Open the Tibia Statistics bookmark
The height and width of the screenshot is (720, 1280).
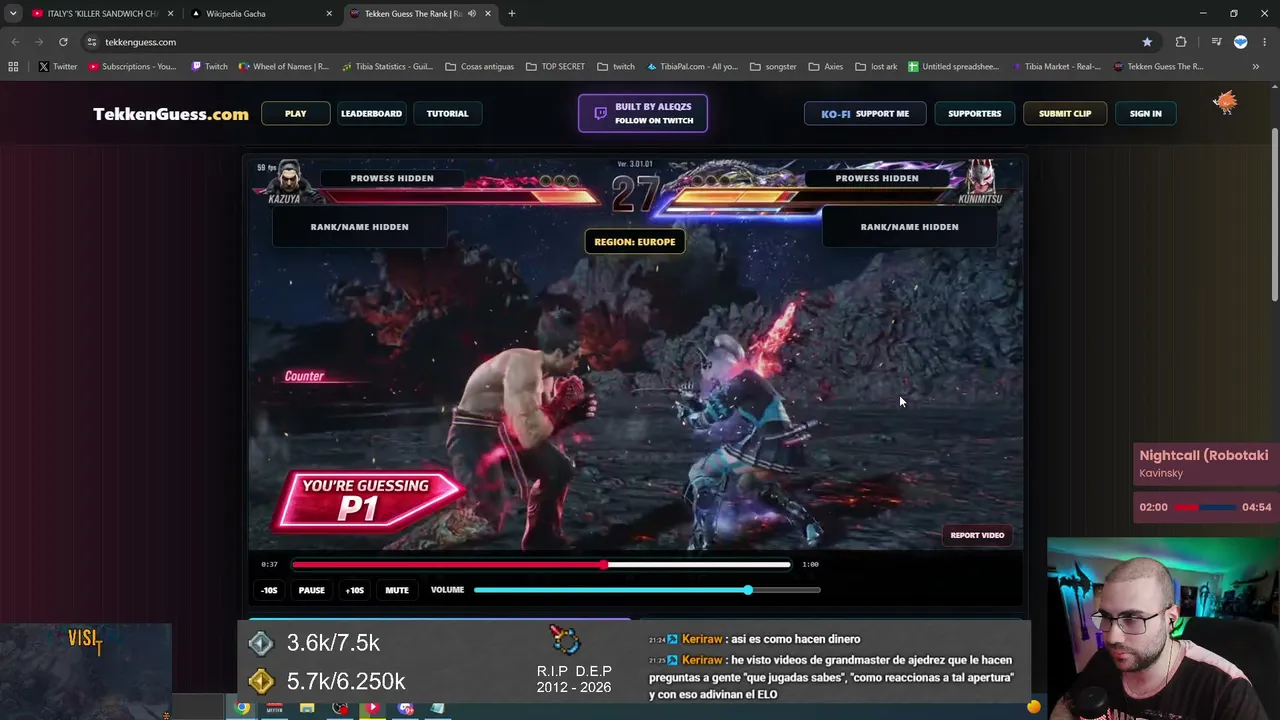coord(388,67)
